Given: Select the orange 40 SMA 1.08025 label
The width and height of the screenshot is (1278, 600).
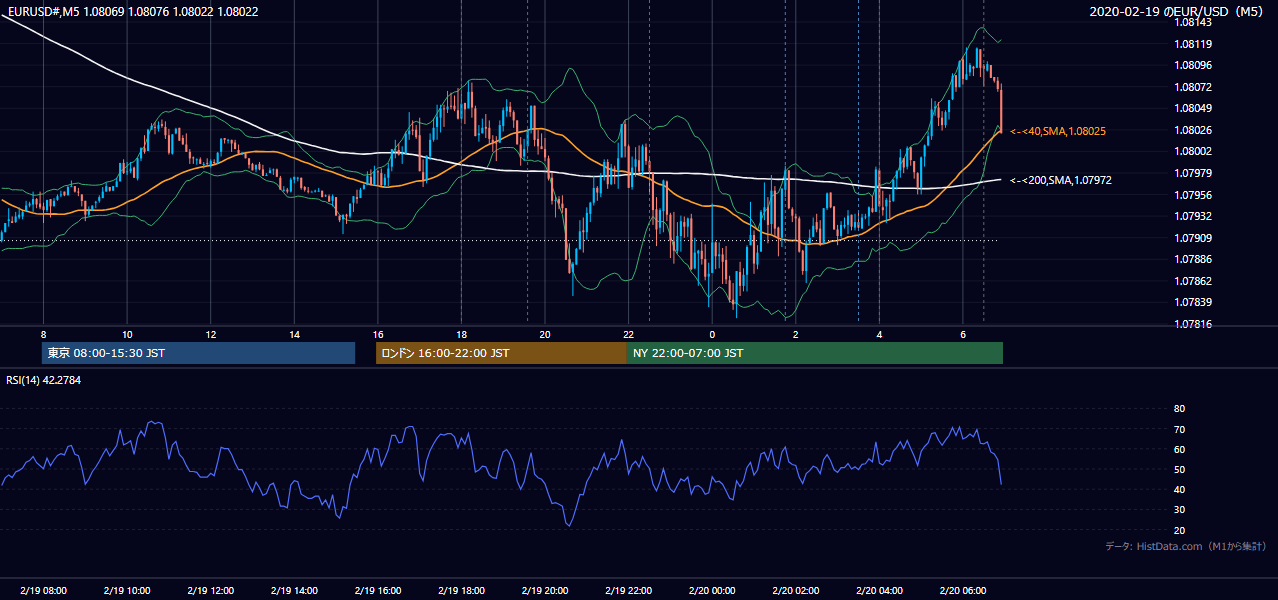Looking at the screenshot, I should click(x=1057, y=131).
